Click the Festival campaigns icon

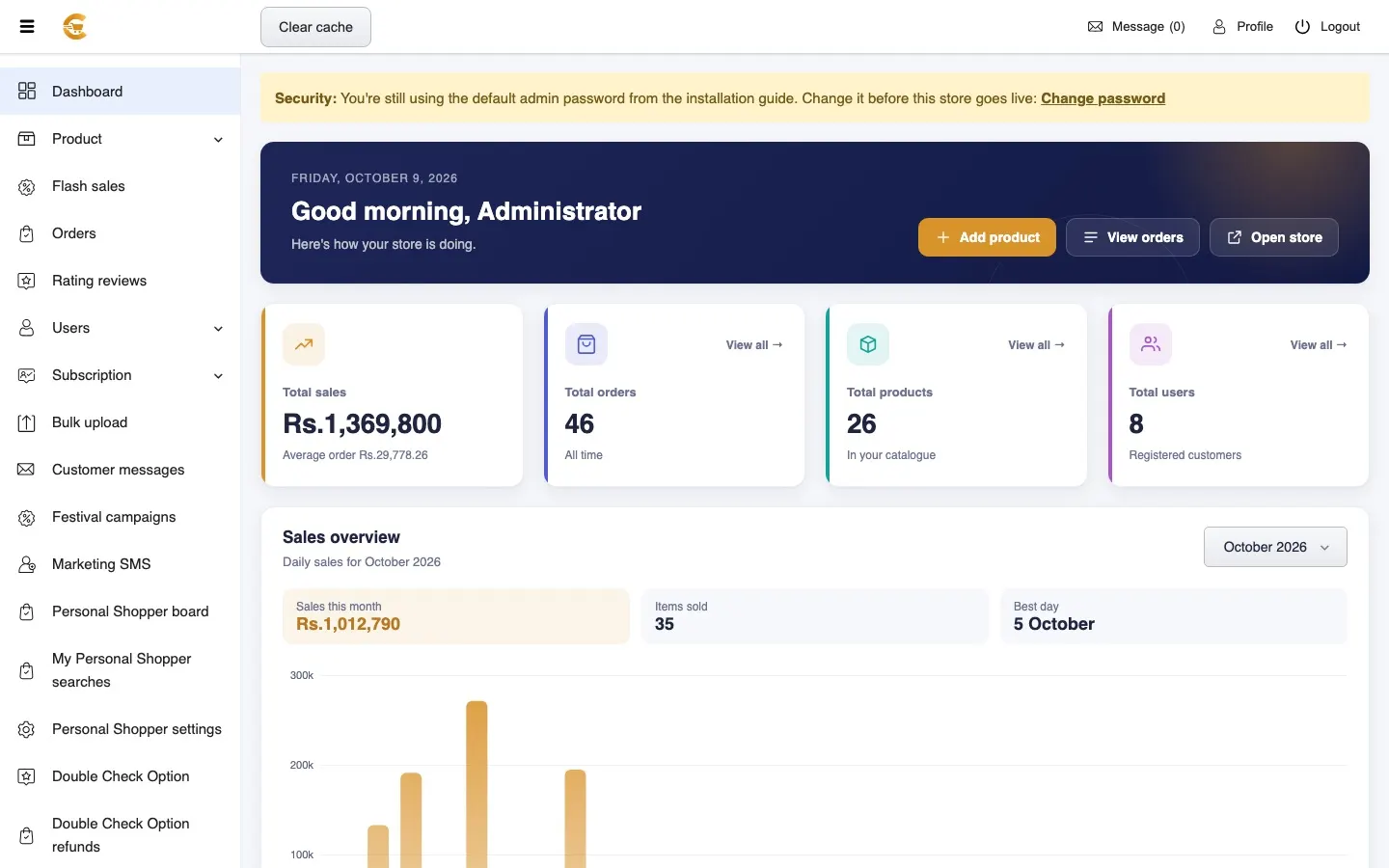click(27, 517)
